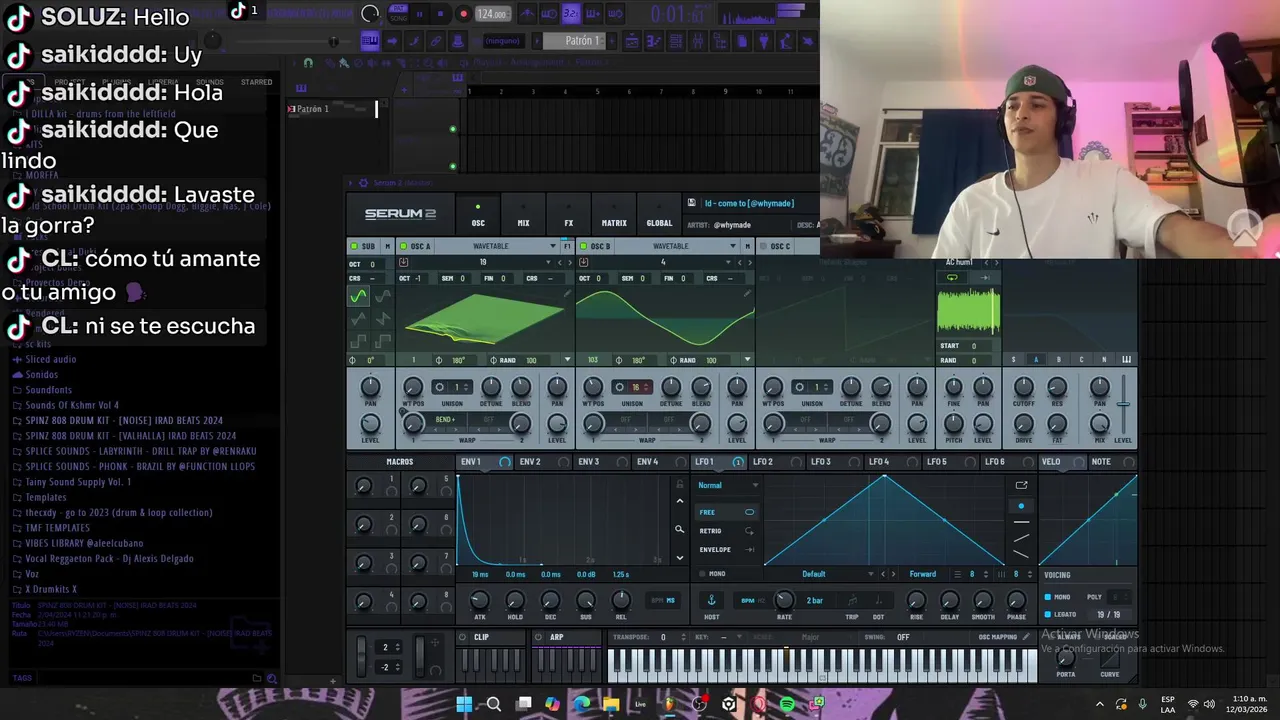Click the magnet snap icon in Playlist toolbar
This screenshot has width=1280, height=720.
(x=308, y=63)
